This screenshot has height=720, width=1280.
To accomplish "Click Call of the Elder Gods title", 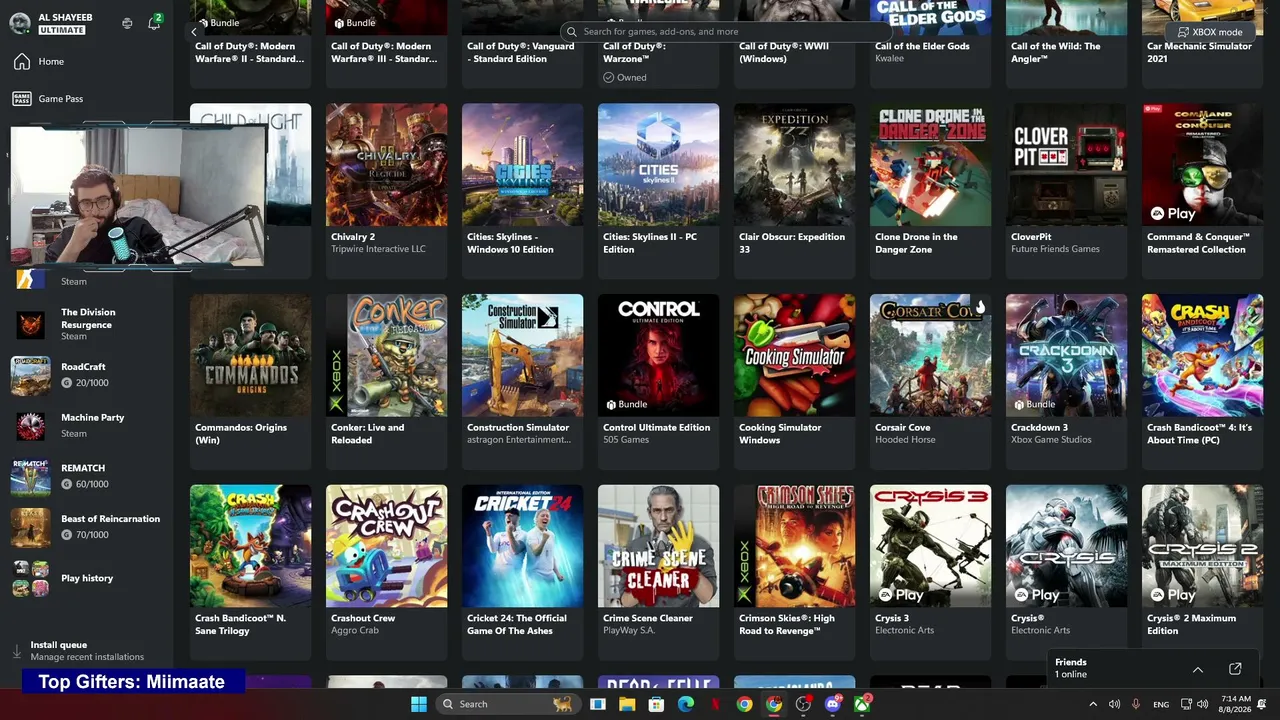I will click(x=922, y=46).
